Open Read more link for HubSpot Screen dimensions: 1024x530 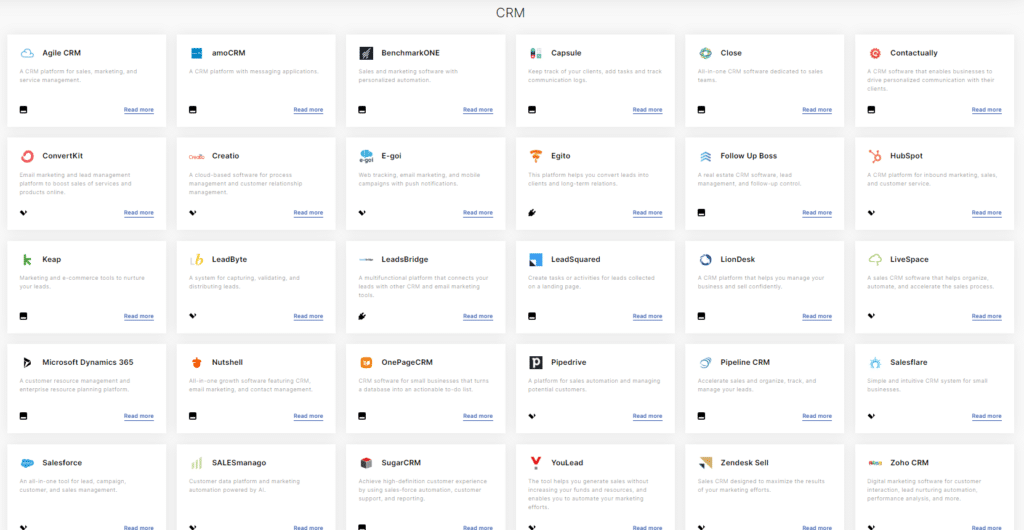tap(986, 213)
